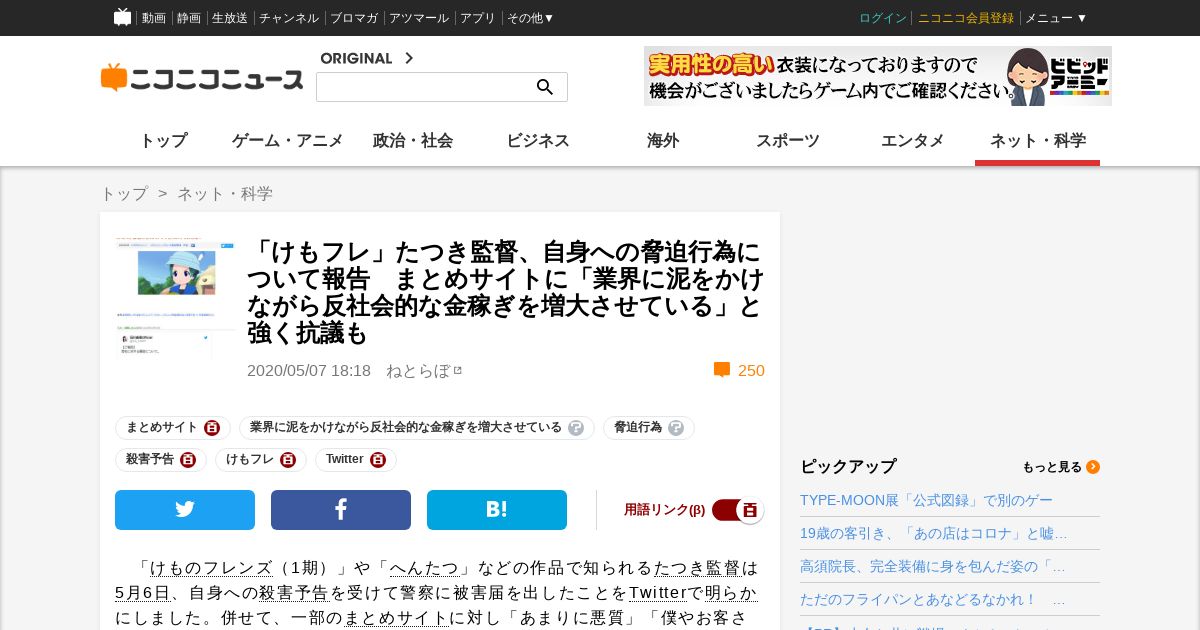Open ブロマガ in the top bar

pyautogui.click(x=354, y=18)
